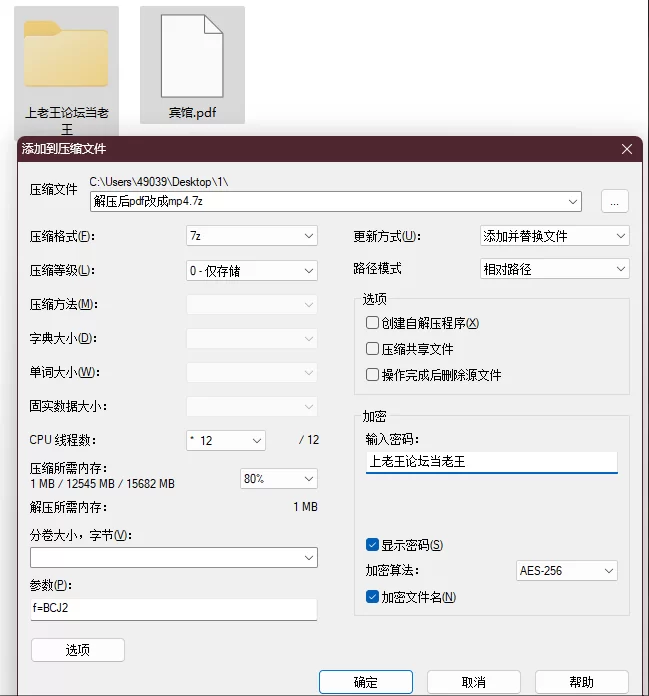The image size is (649, 696).
Task: Open the memory usage 80% dropdown
Action: [279, 478]
